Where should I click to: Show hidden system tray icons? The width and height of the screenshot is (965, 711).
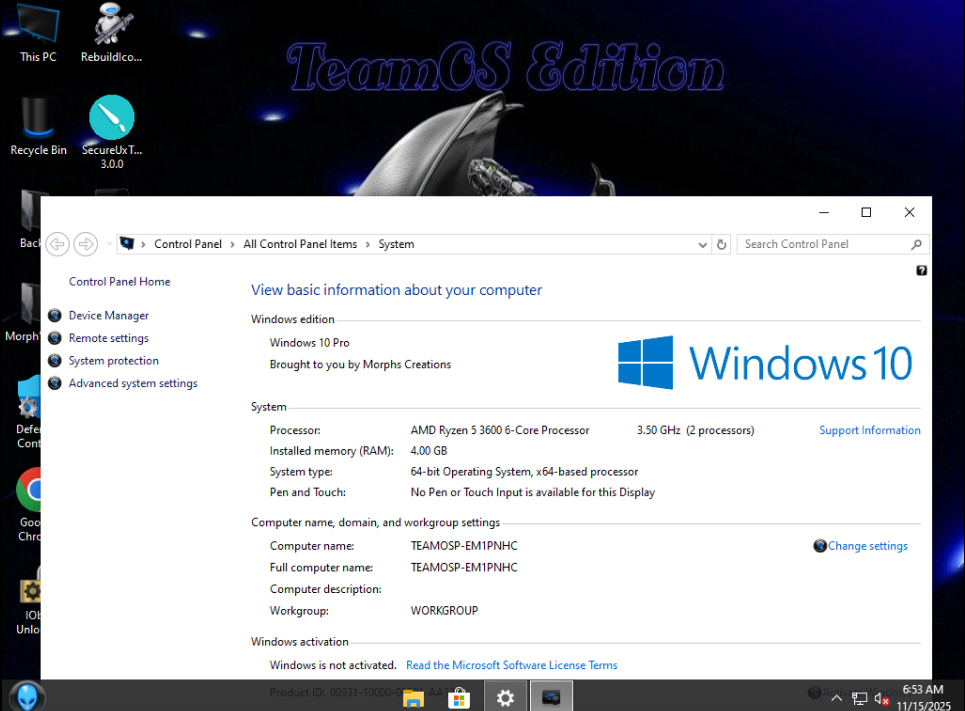pyautogui.click(x=836, y=697)
